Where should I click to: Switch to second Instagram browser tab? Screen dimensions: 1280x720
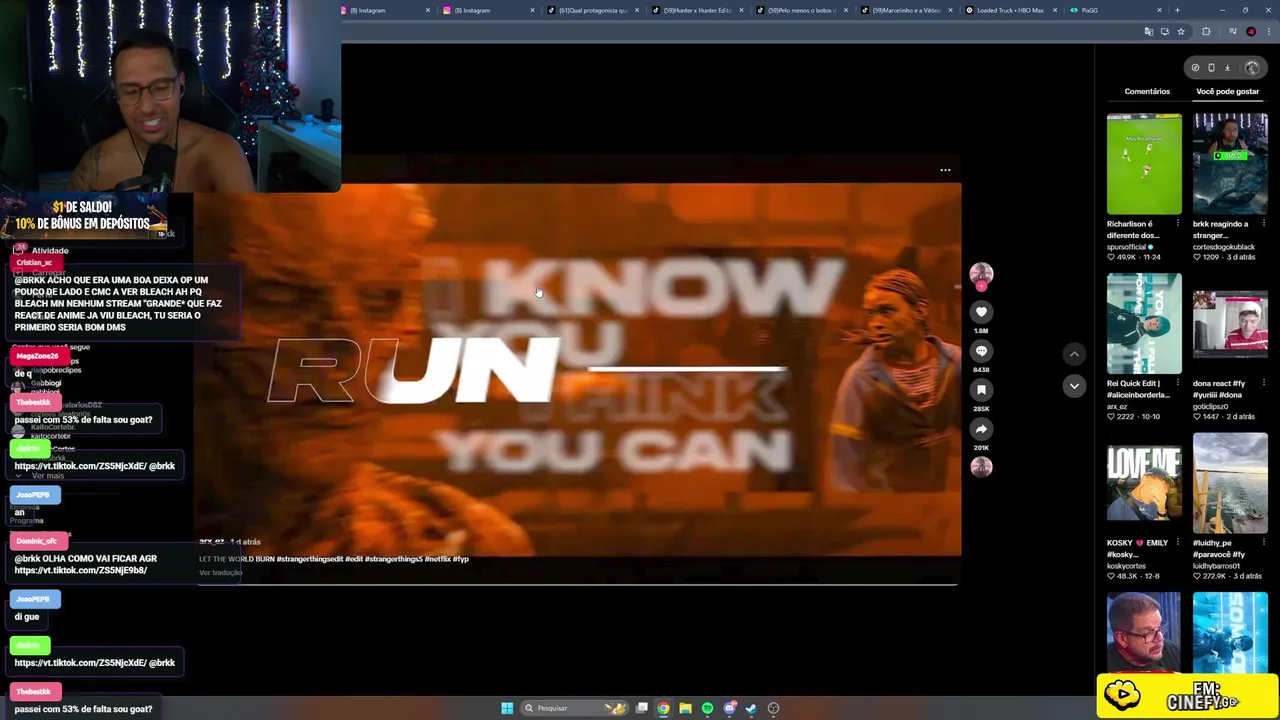click(x=490, y=10)
